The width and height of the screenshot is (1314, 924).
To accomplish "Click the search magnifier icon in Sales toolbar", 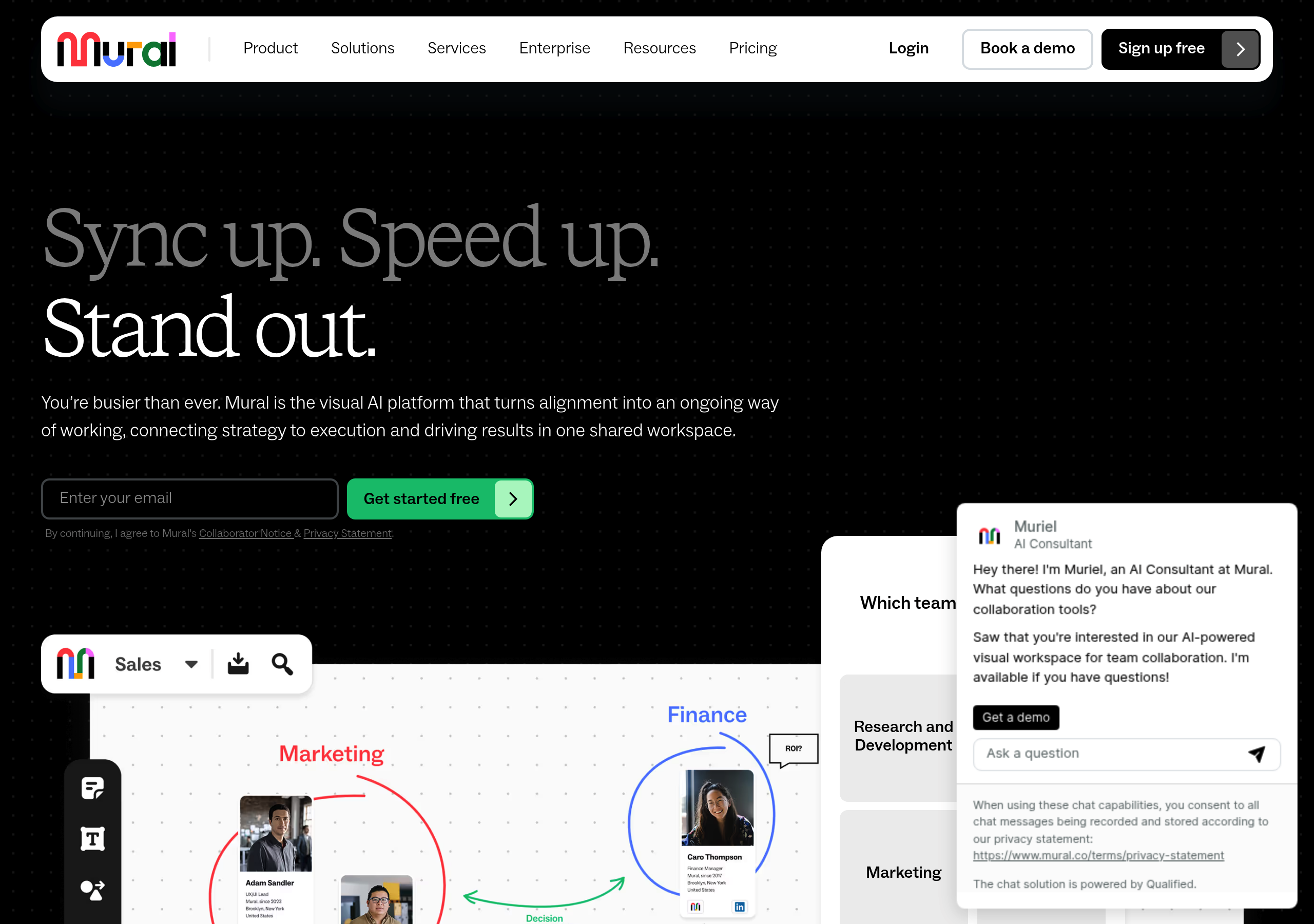I will 282,664.
